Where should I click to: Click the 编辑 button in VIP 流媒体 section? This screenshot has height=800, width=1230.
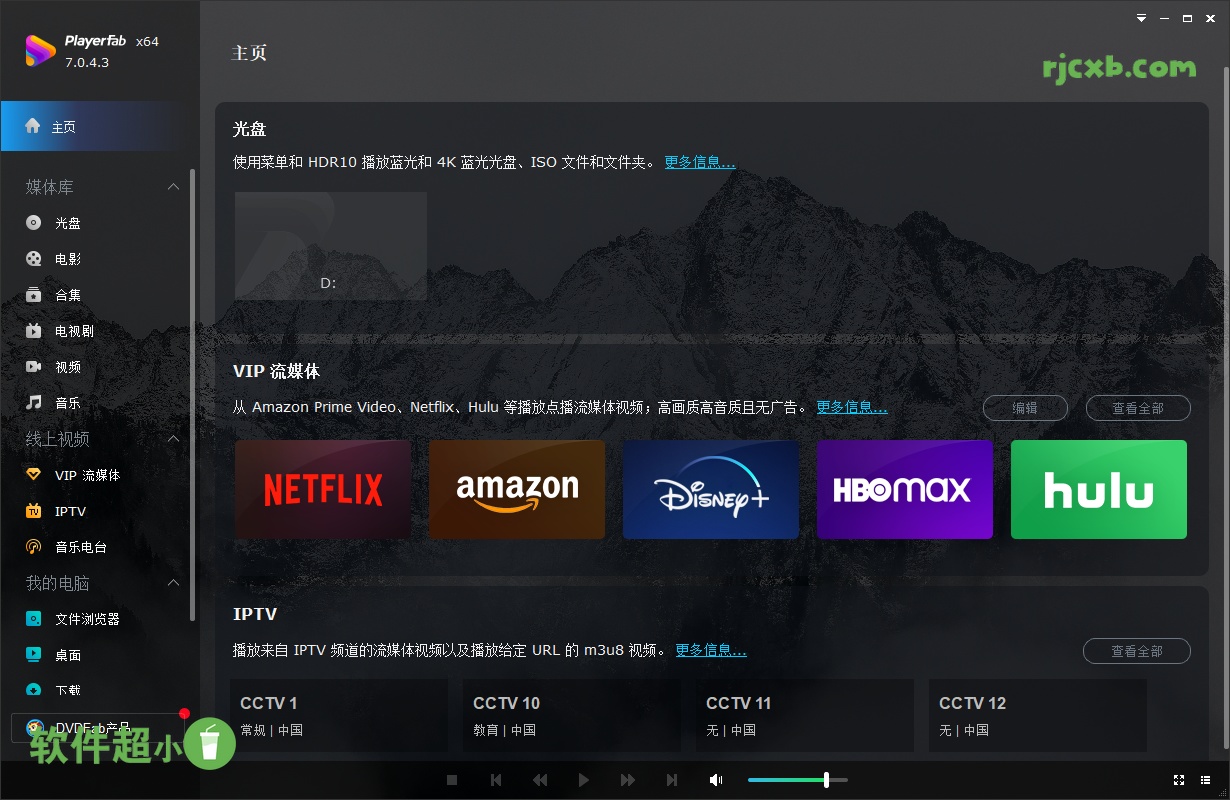click(x=1025, y=408)
